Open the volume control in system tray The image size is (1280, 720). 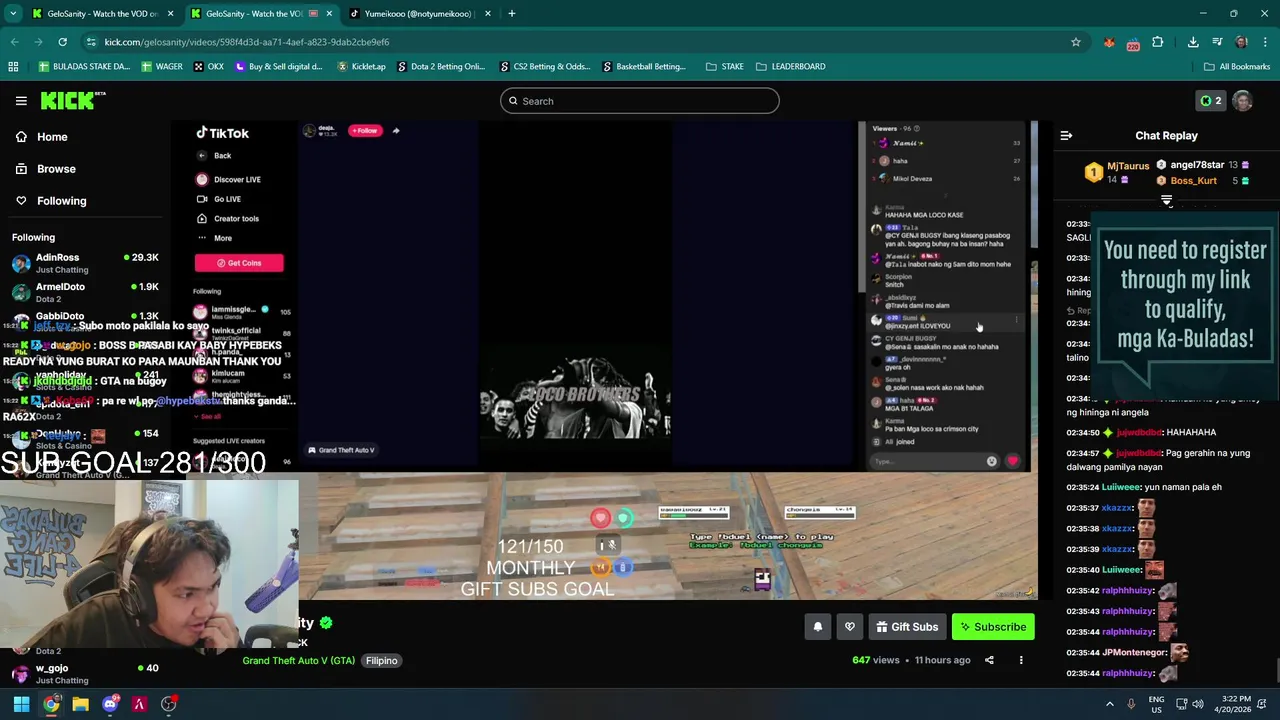(x=1198, y=704)
